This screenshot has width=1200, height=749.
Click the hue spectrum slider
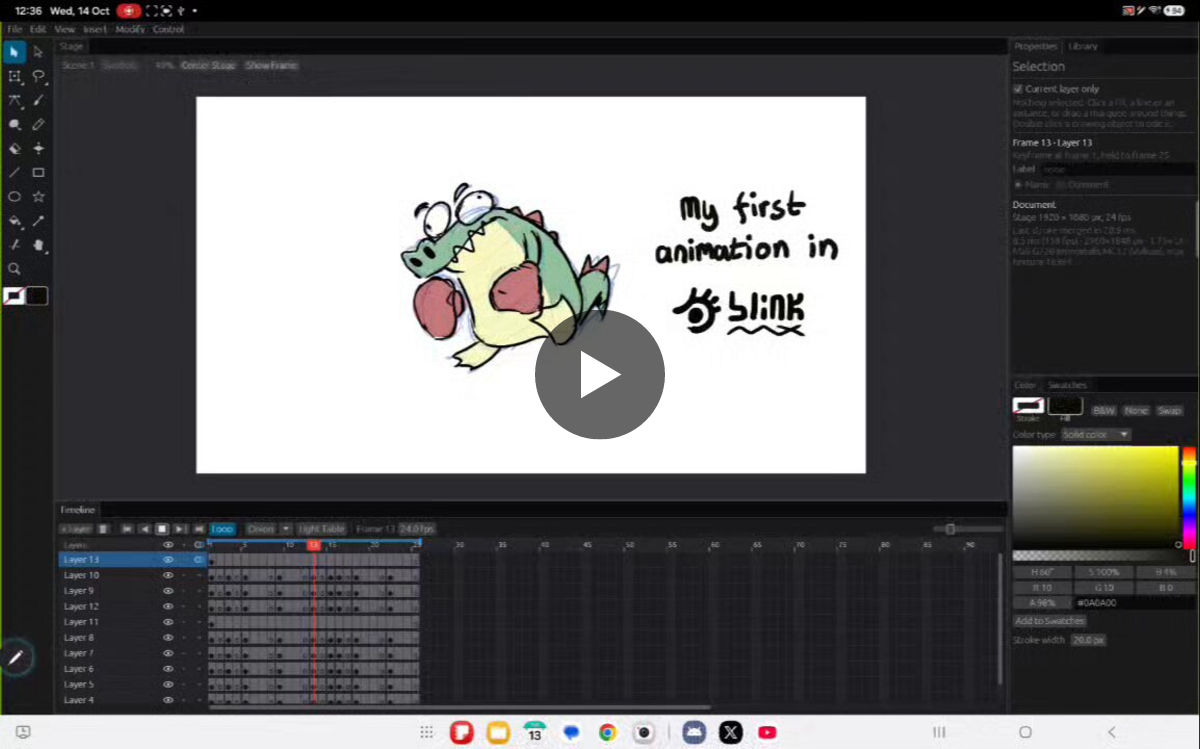pyautogui.click(x=1189, y=497)
